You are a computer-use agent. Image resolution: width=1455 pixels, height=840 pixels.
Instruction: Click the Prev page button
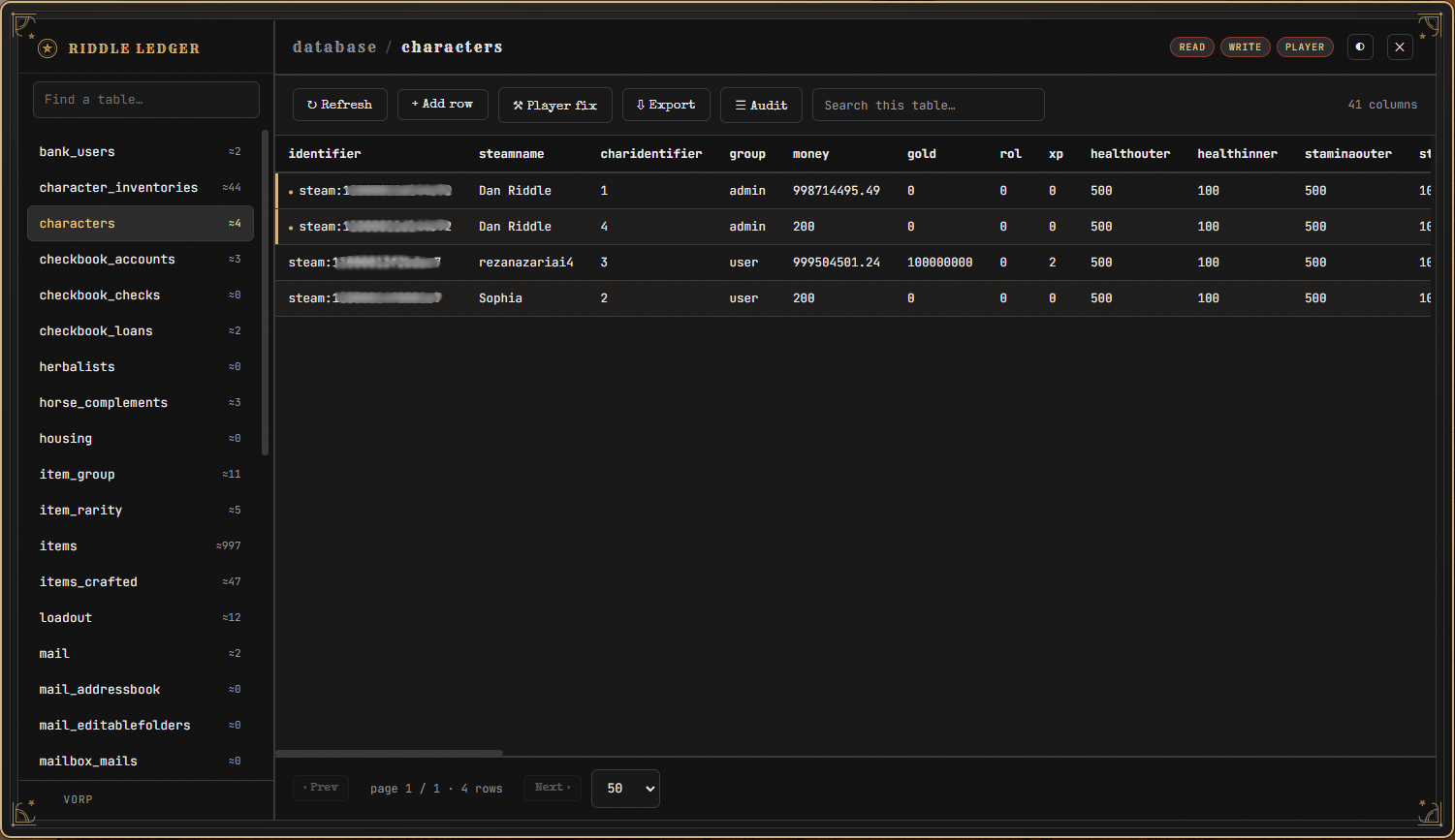pyautogui.click(x=320, y=788)
